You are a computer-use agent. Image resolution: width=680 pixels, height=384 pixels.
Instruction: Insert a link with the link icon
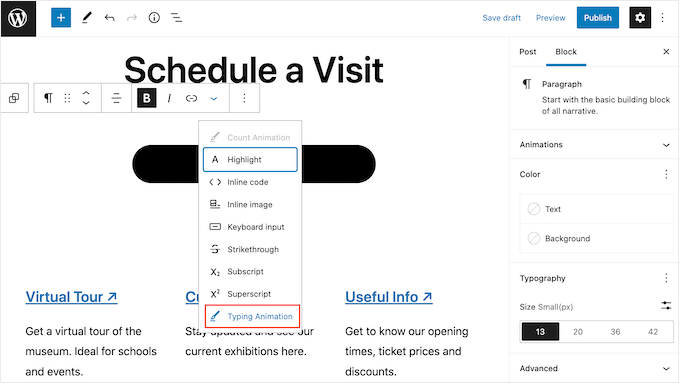pyautogui.click(x=191, y=98)
